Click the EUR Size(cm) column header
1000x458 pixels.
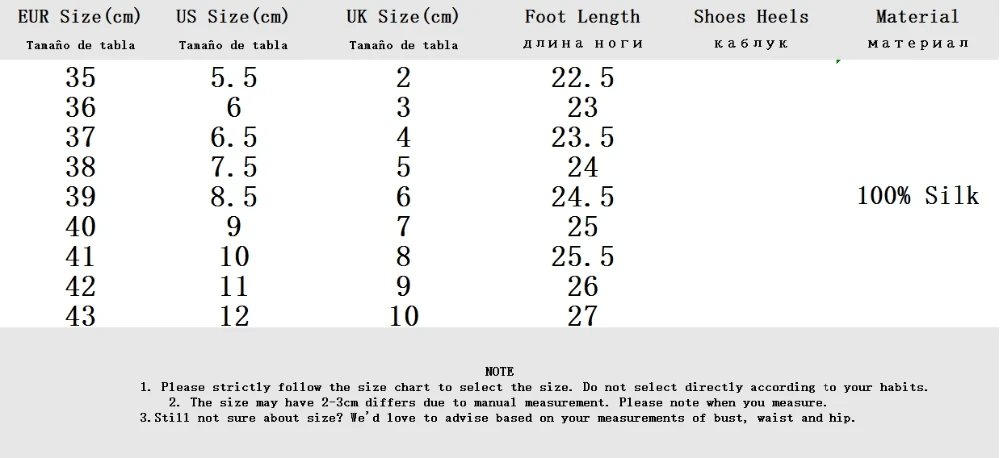coord(80,17)
